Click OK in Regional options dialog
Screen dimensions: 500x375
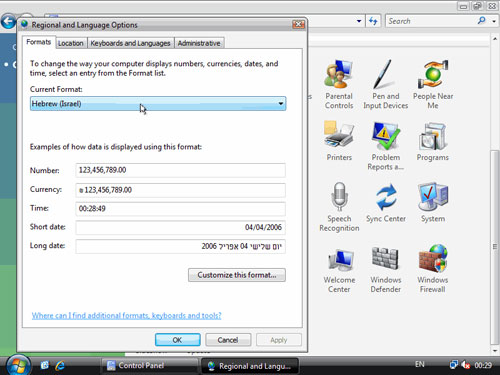click(x=178, y=340)
